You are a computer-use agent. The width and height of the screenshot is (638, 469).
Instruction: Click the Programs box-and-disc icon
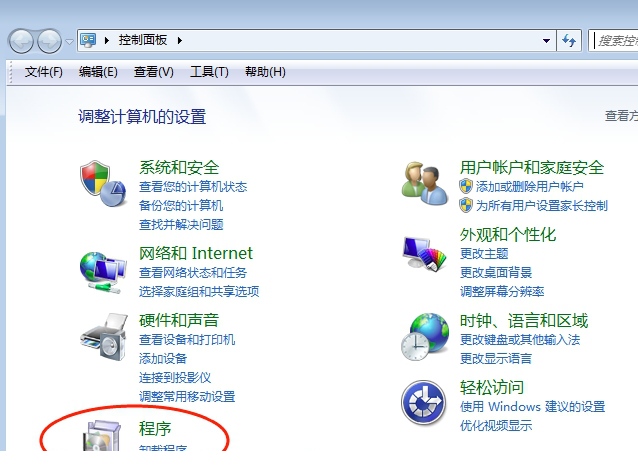pyautogui.click(x=102, y=436)
